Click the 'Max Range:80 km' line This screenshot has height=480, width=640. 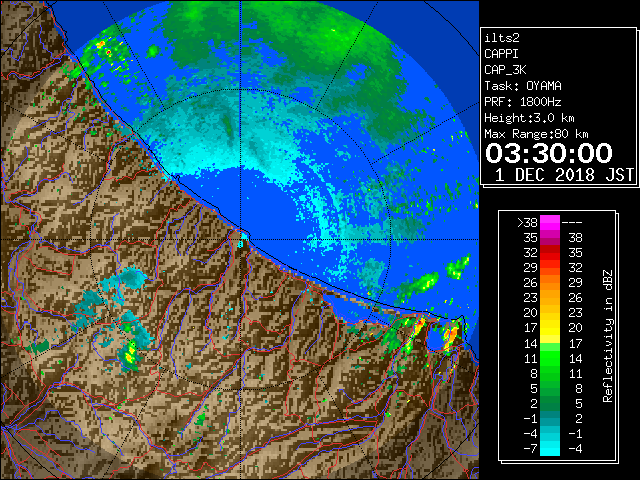[536, 134]
